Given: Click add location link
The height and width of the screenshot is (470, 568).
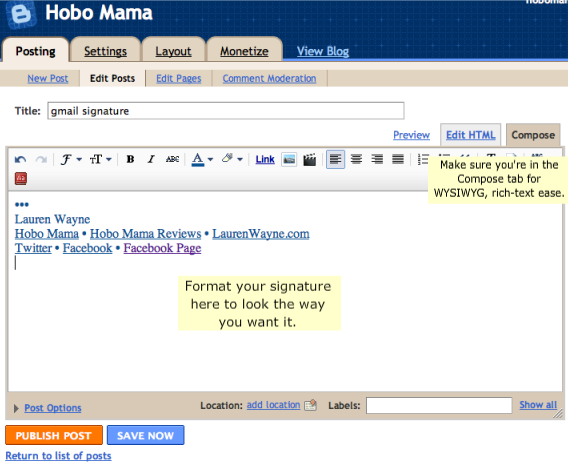Looking at the screenshot, I should pyautogui.click(x=273, y=405).
